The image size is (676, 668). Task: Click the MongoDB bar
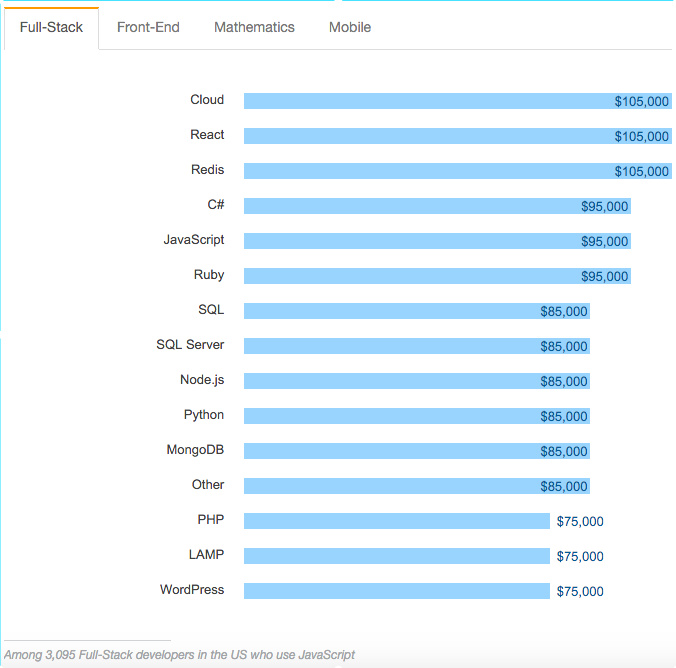coord(417,451)
